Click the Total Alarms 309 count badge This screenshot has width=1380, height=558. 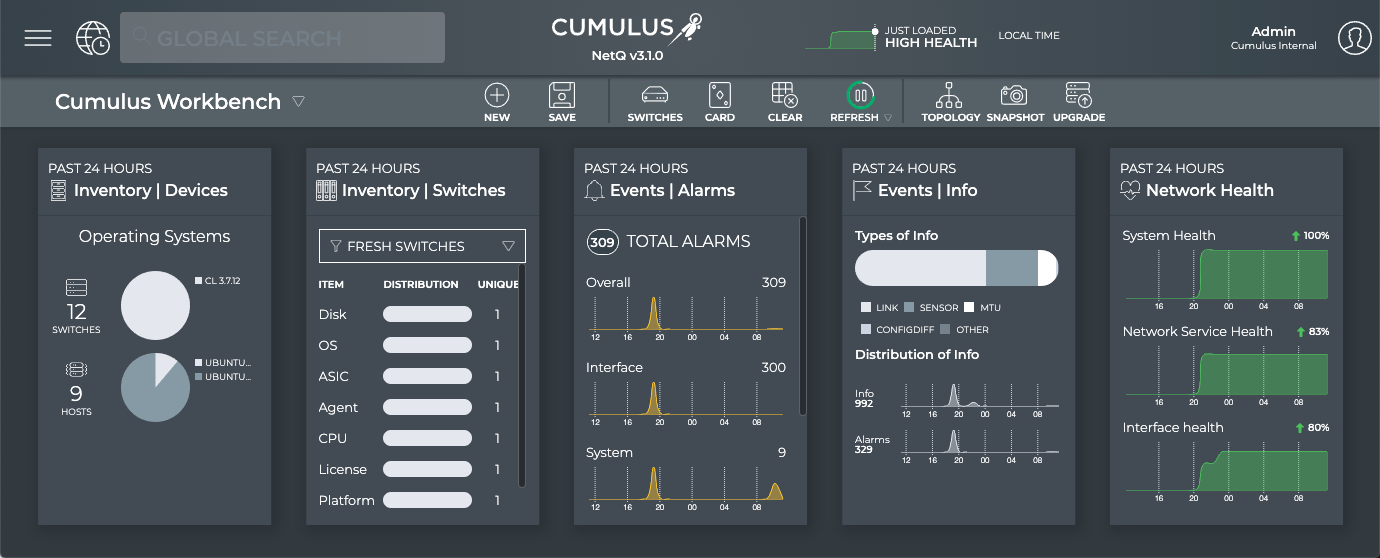[602, 241]
